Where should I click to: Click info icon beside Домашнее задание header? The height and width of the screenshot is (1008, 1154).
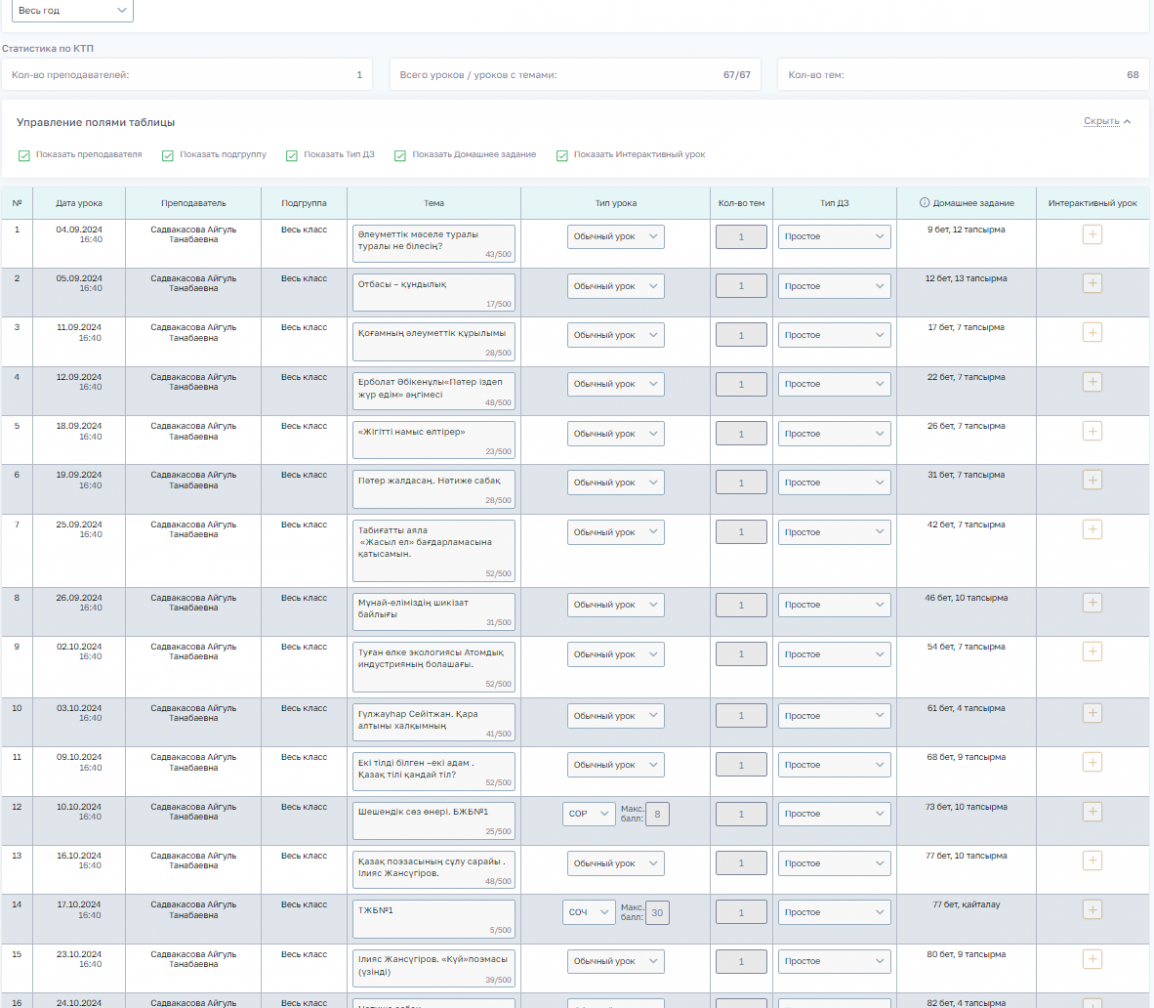(x=924, y=203)
